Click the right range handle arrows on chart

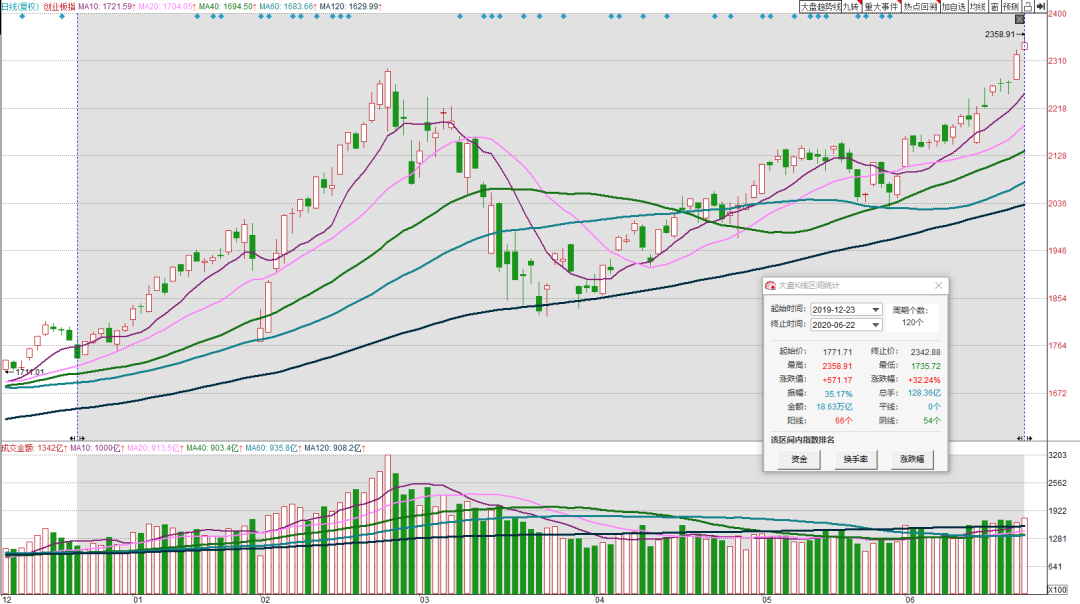click(1025, 438)
